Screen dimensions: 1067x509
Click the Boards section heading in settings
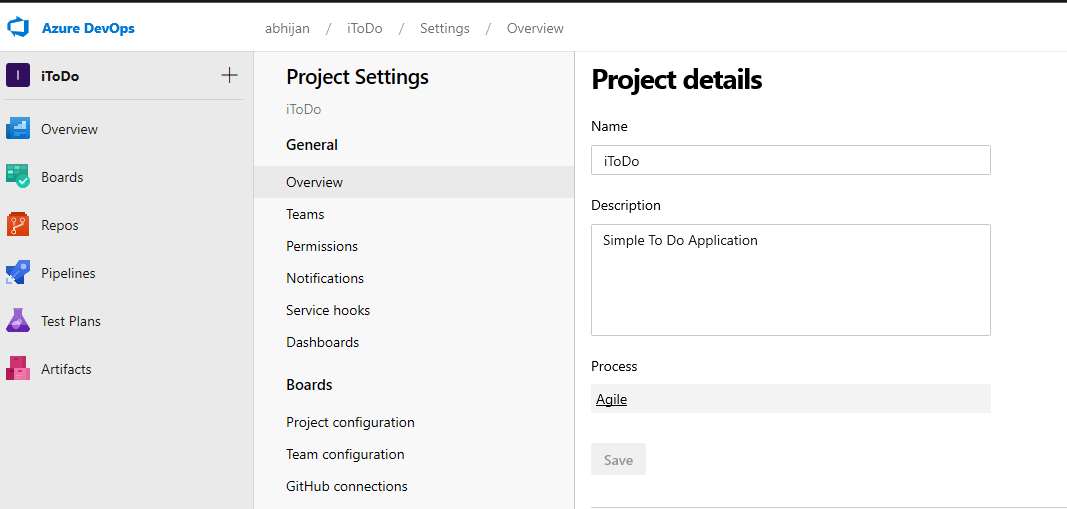(309, 385)
